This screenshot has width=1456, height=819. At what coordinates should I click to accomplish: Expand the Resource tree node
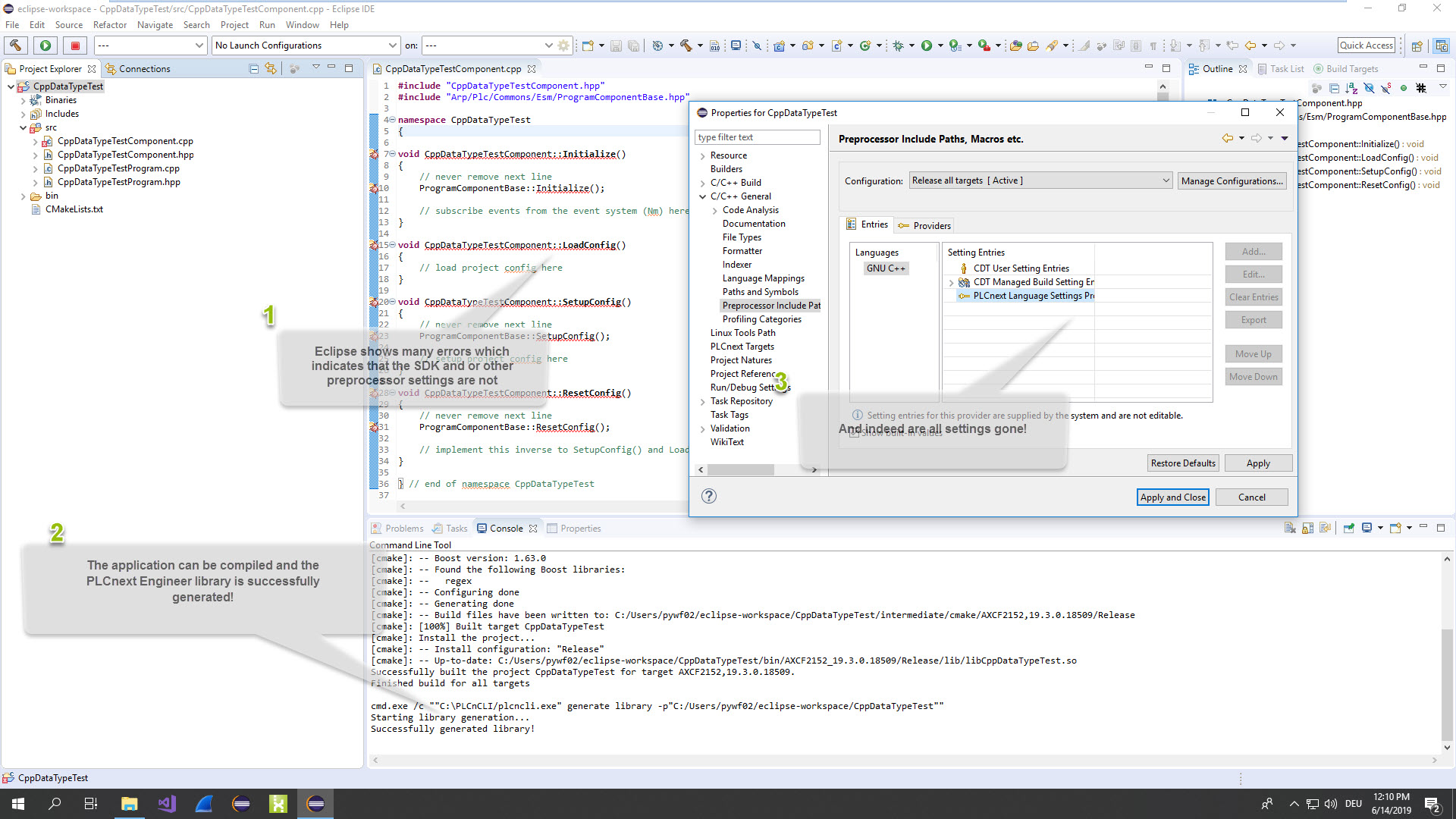pyautogui.click(x=702, y=155)
